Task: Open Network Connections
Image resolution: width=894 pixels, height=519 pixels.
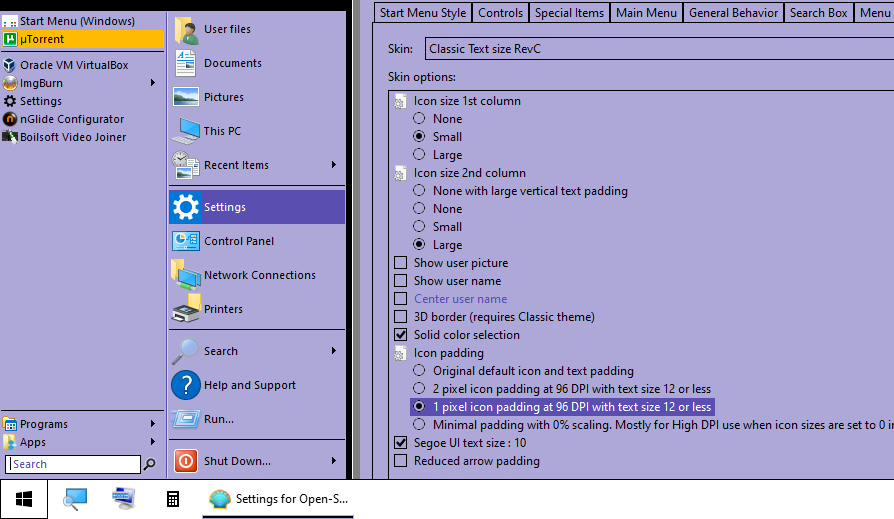Action: point(258,275)
